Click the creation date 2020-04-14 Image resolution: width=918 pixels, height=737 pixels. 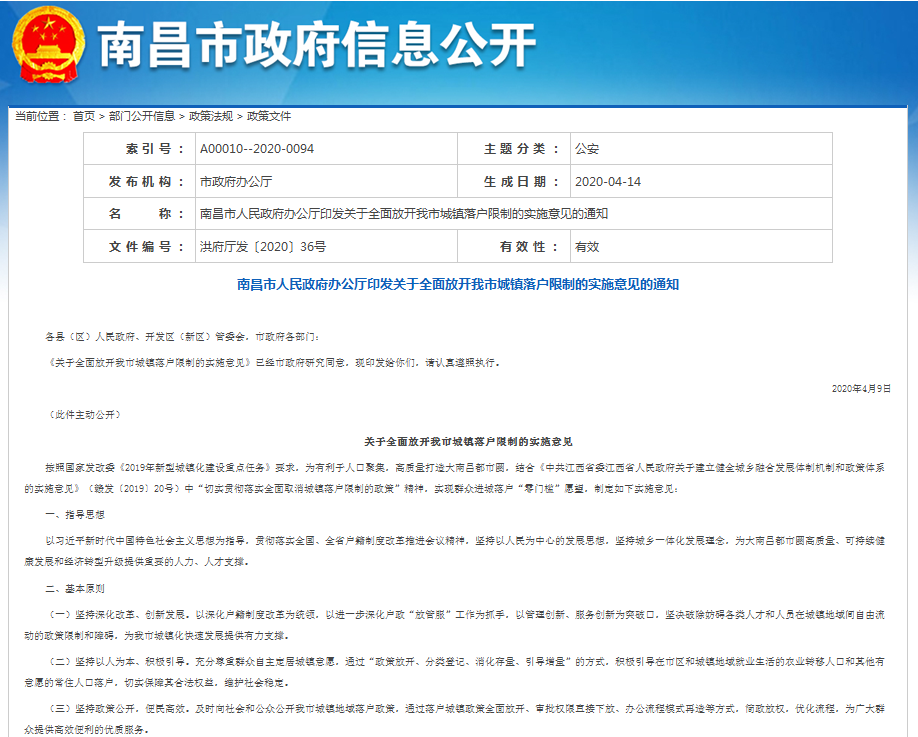point(608,182)
